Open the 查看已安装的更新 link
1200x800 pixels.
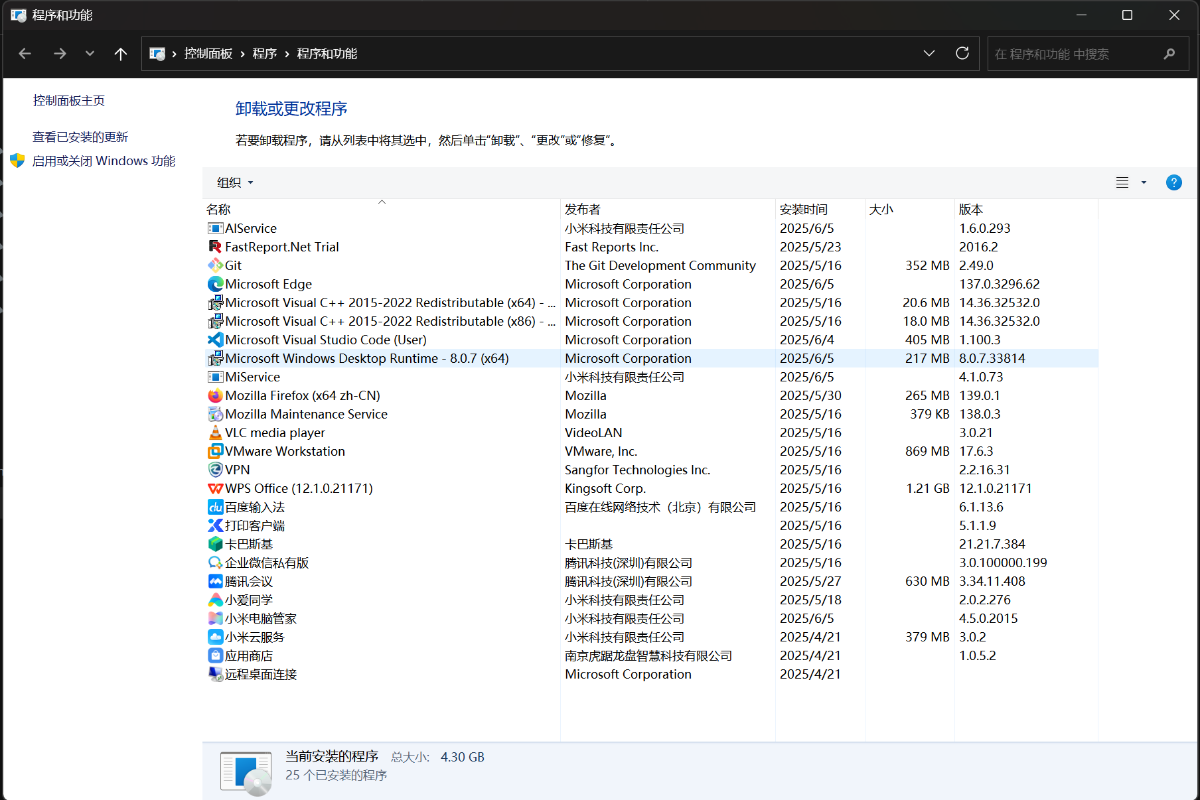tap(81, 137)
